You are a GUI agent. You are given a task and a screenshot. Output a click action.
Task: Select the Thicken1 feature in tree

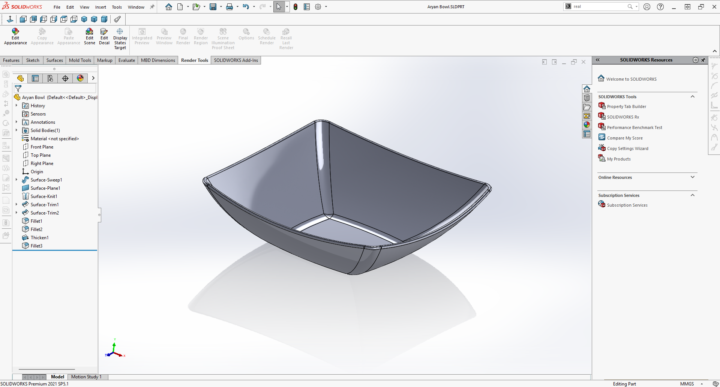[39, 237]
